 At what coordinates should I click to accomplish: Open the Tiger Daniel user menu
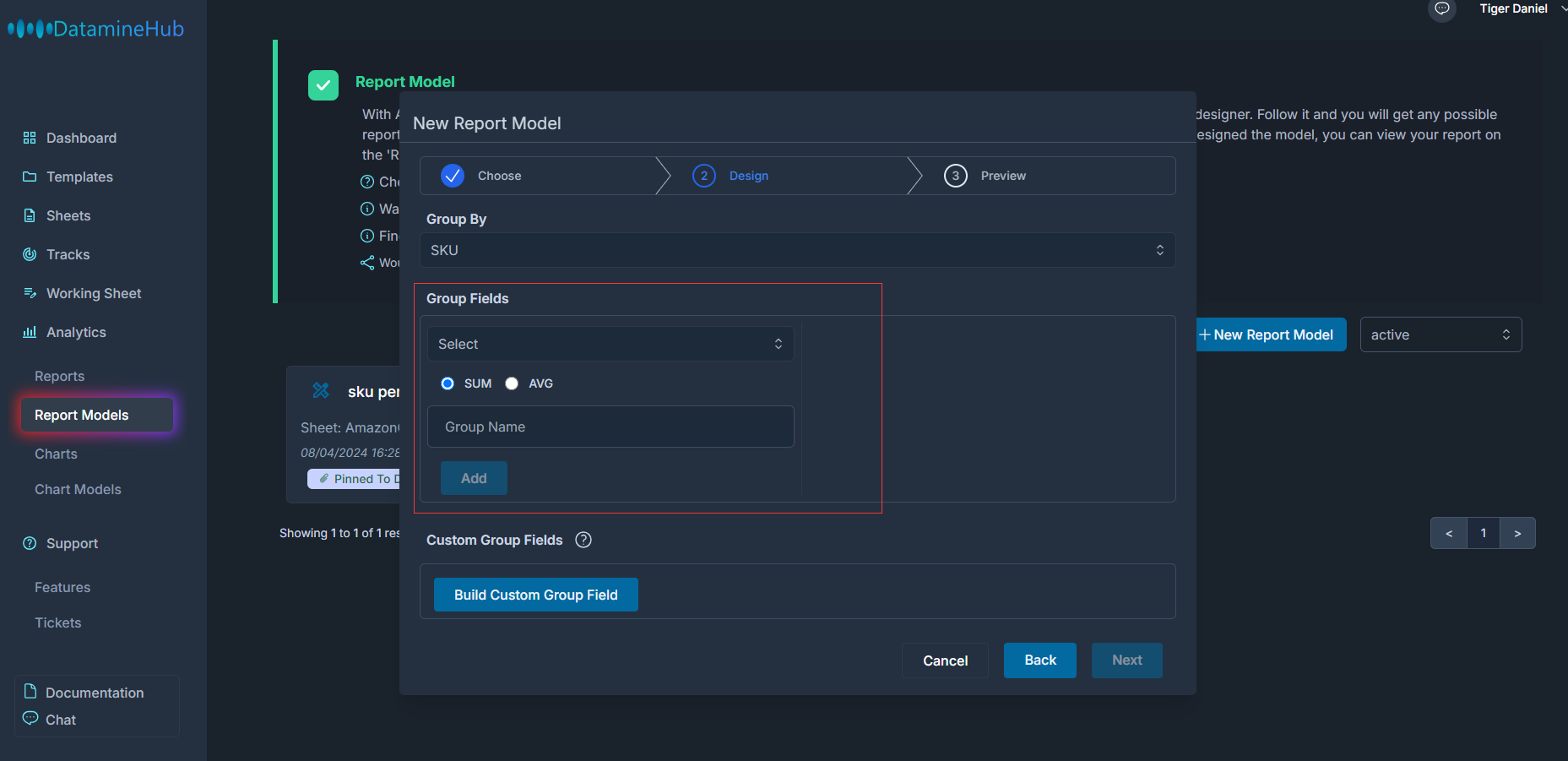1522,8
